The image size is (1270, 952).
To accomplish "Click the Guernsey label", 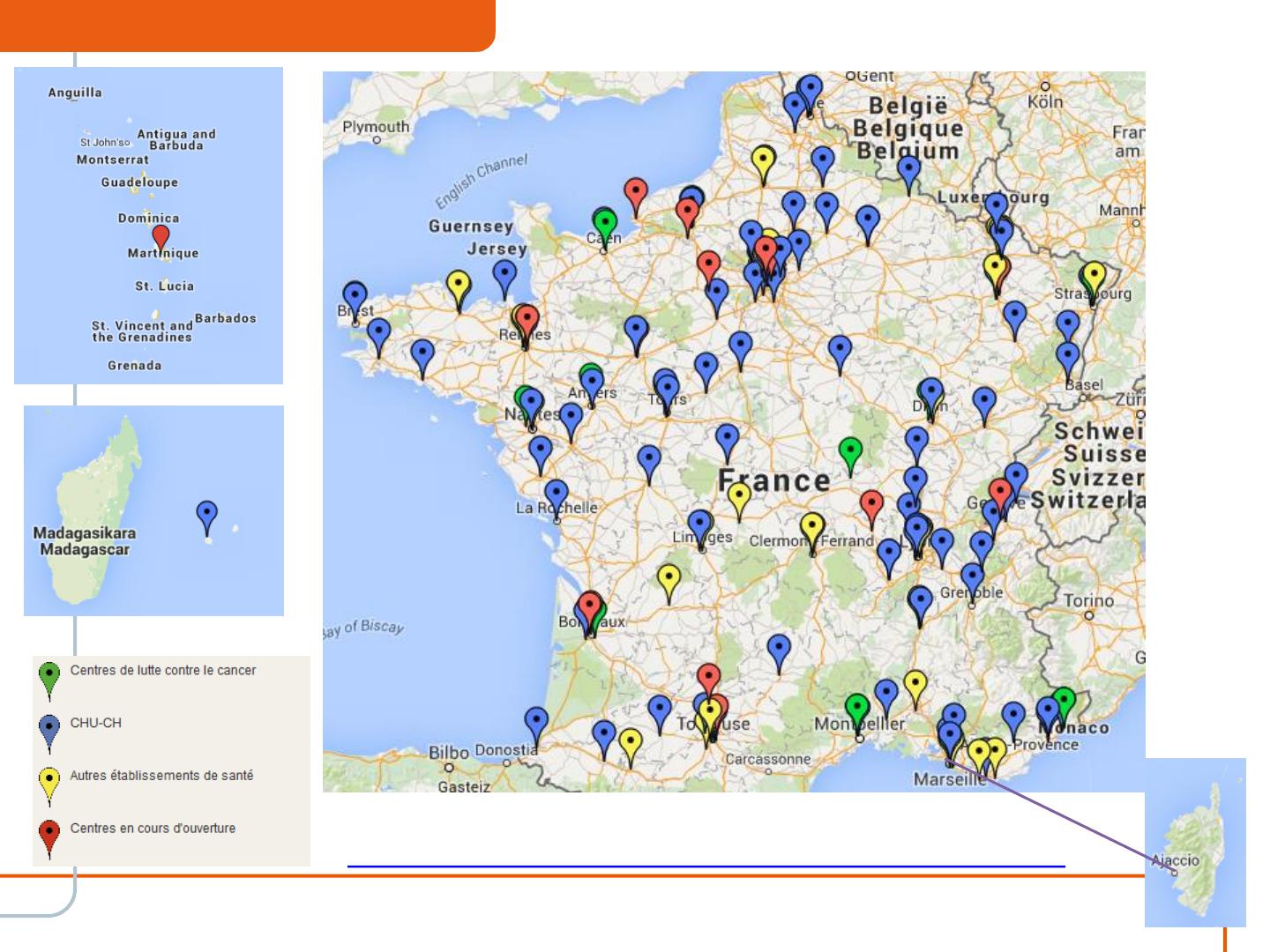I will (471, 227).
